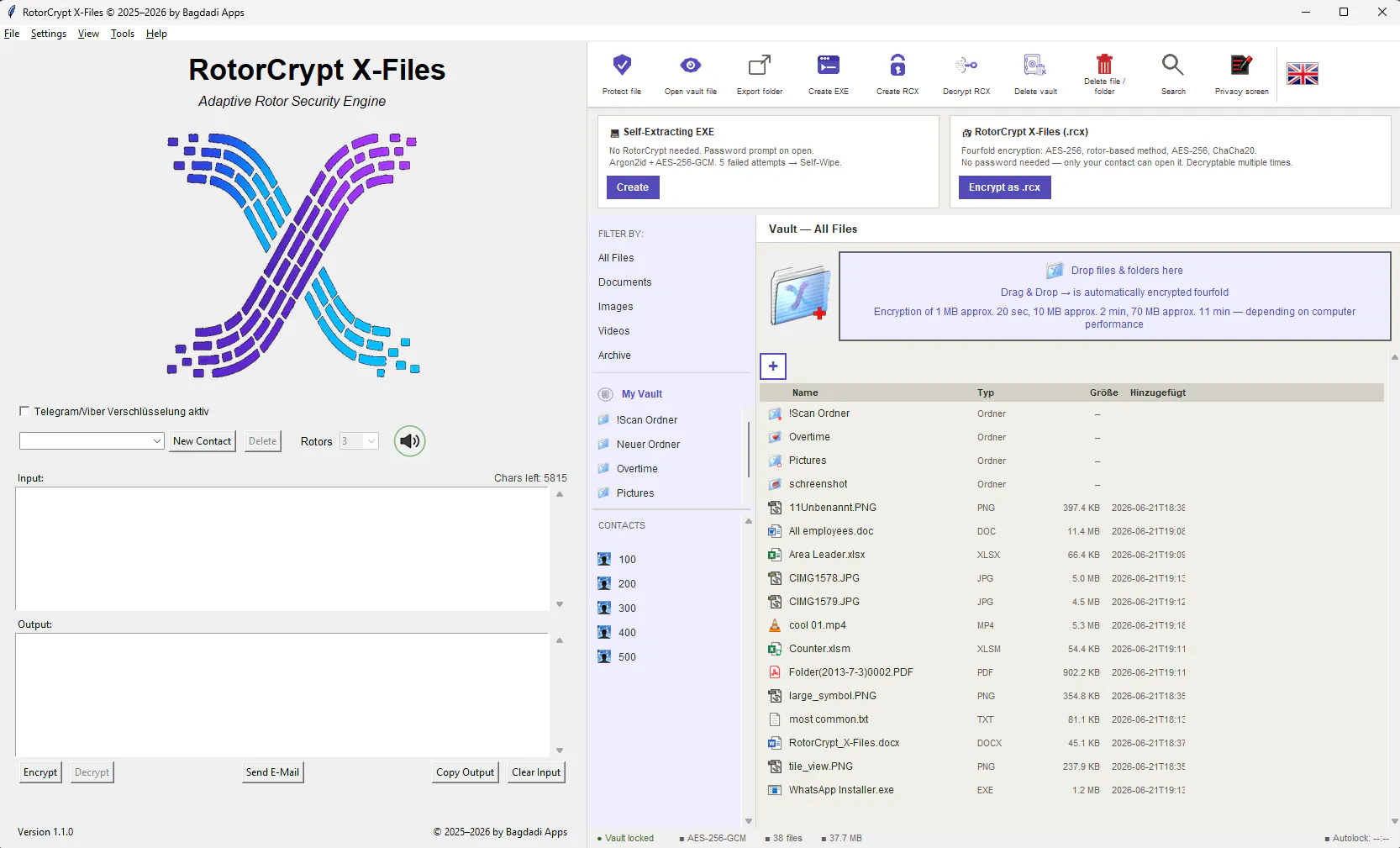Click the file list scroll-down arrow
The height and width of the screenshot is (848, 1400).
point(1395,821)
